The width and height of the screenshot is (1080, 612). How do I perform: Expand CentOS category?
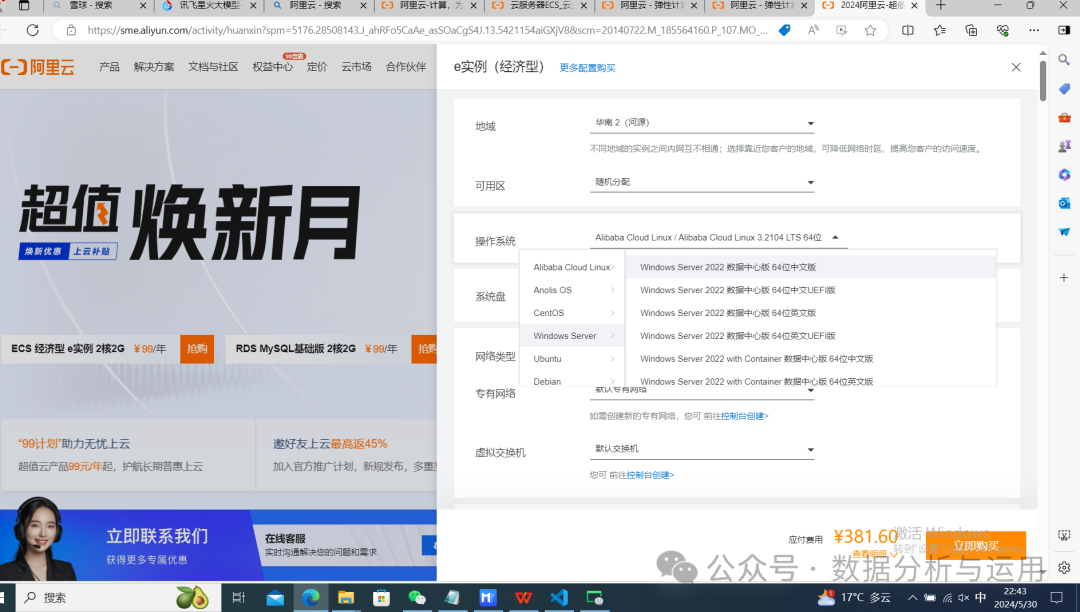(x=573, y=313)
